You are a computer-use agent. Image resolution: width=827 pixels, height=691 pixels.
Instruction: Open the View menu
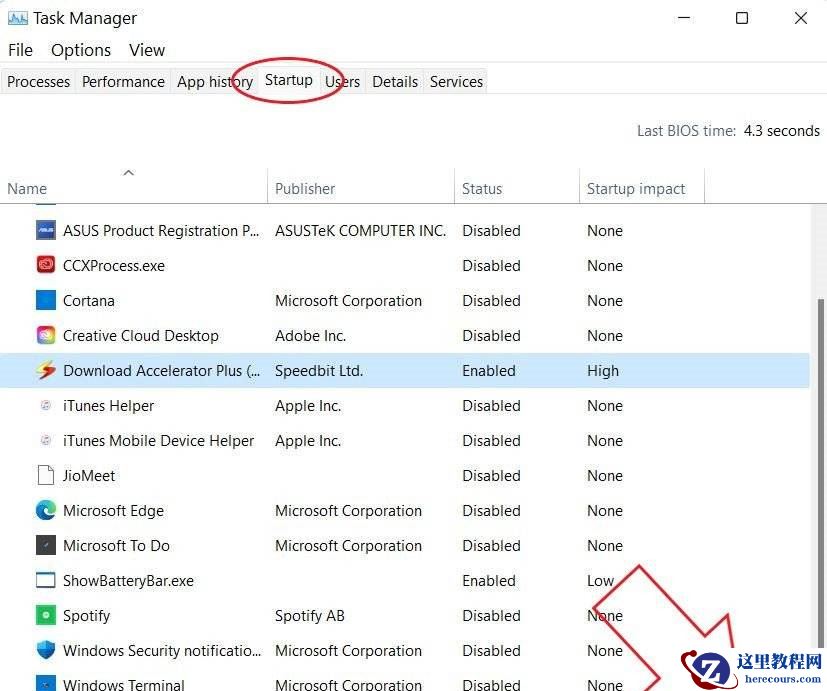[x=147, y=49]
